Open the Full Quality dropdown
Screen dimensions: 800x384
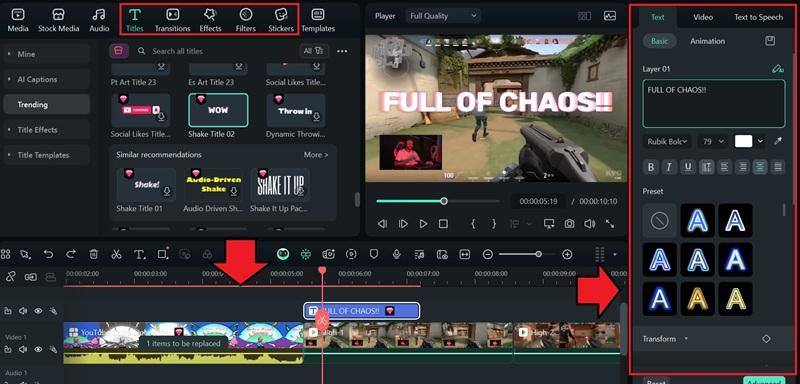(x=443, y=16)
